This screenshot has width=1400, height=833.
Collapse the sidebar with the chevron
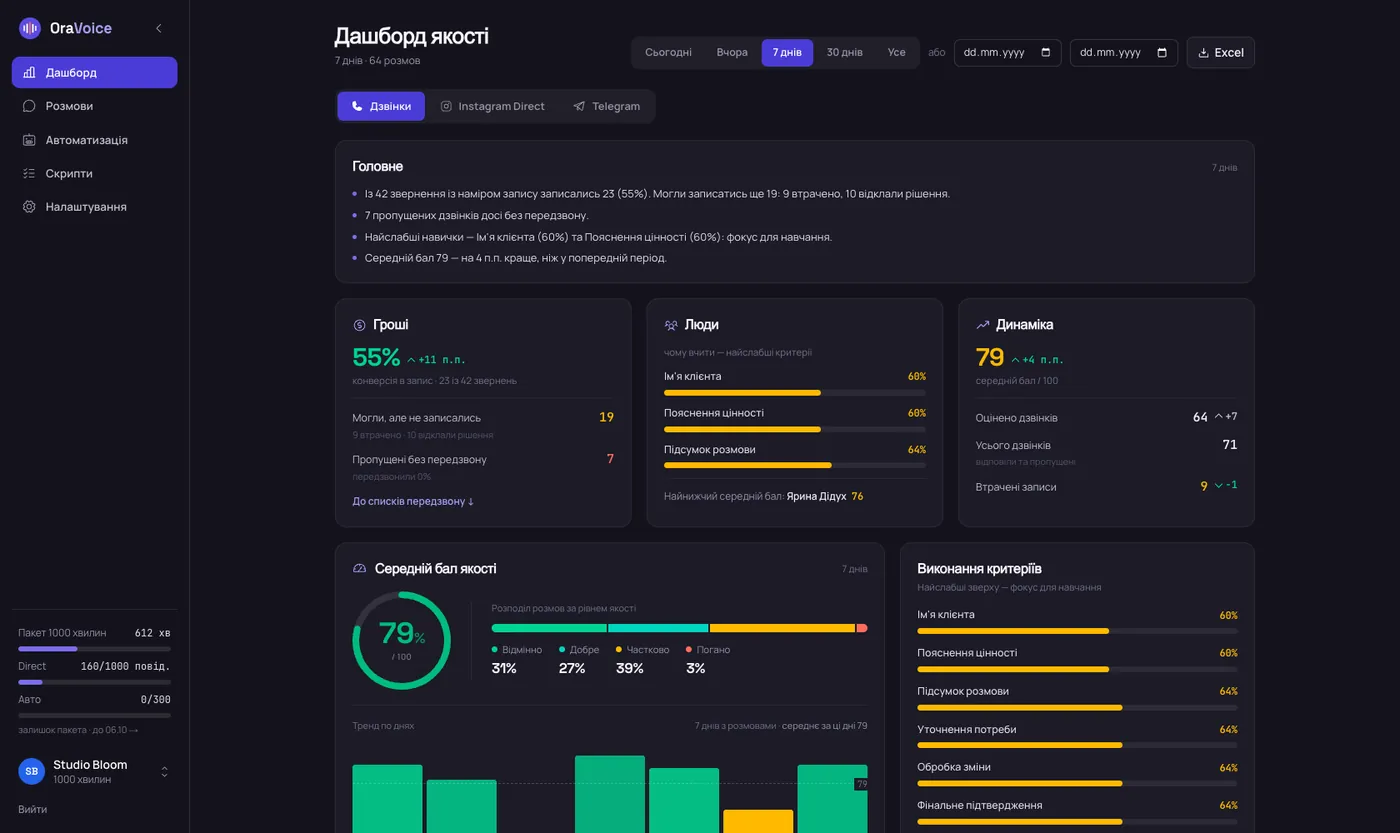pos(158,28)
